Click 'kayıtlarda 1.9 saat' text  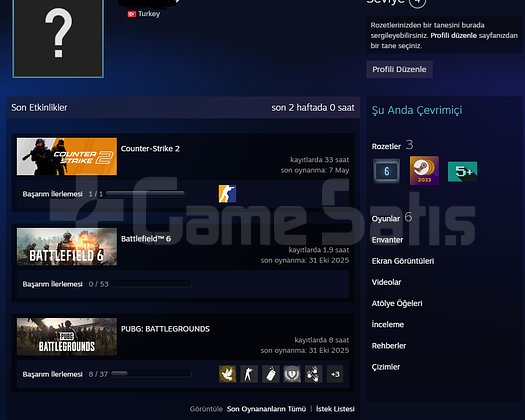pos(319,250)
